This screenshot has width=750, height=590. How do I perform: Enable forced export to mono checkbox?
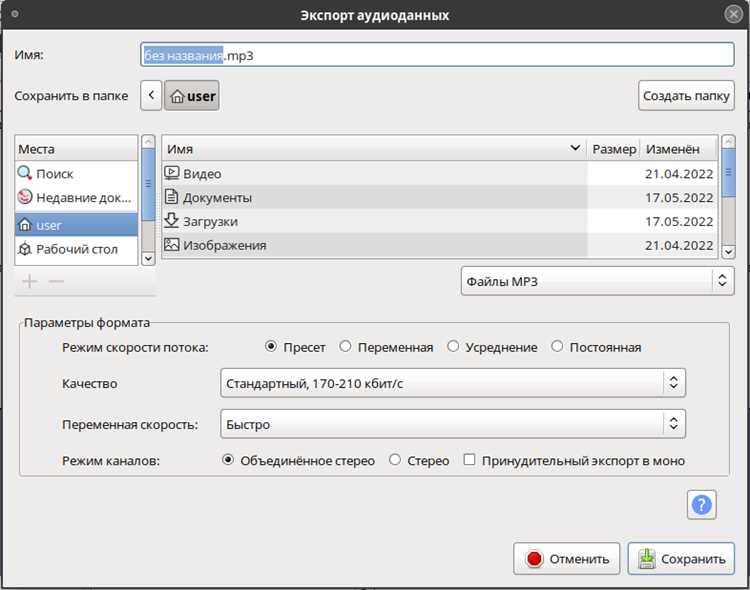[469, 460]
